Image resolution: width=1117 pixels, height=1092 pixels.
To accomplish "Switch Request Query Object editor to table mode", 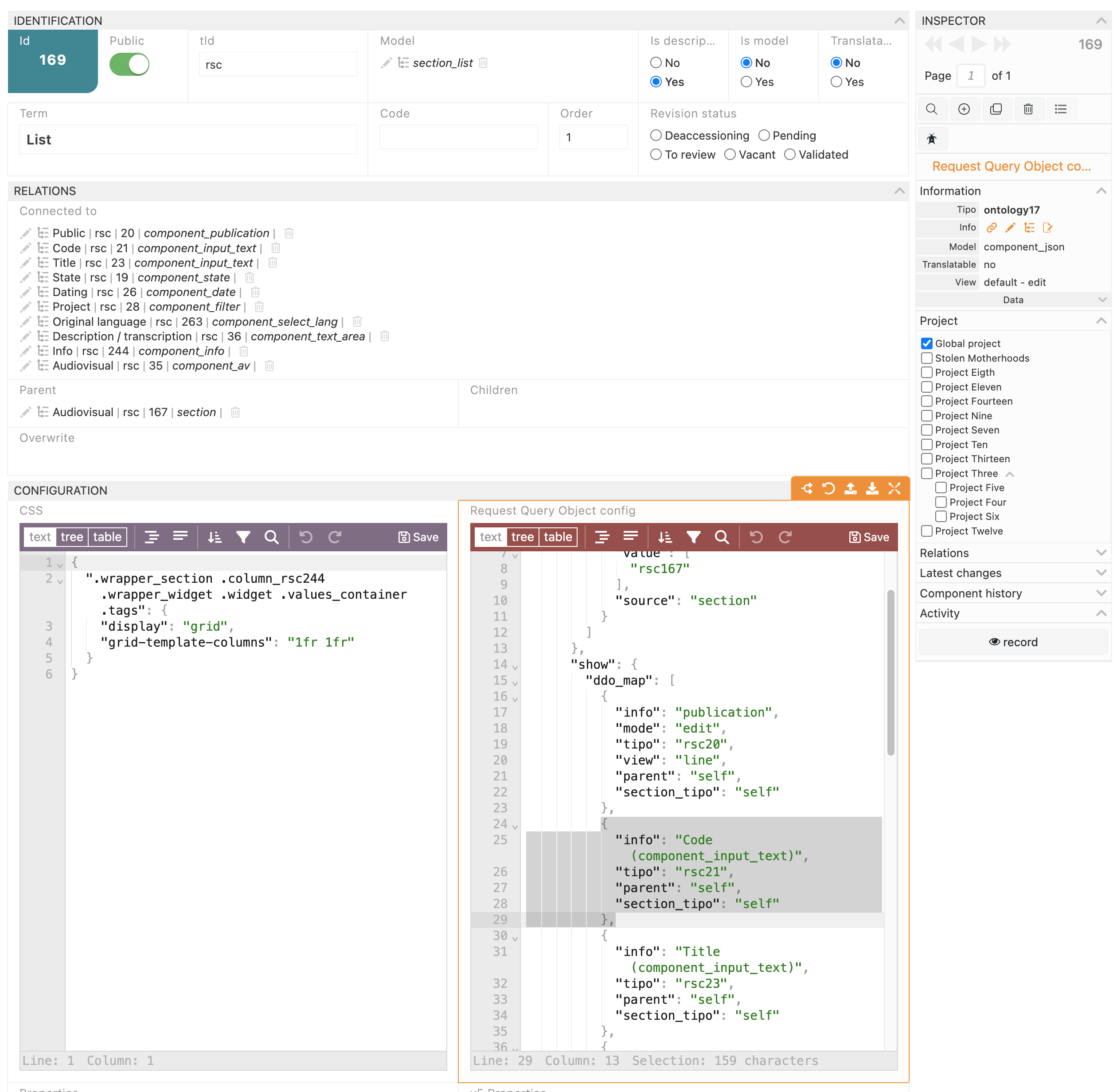I will click(557, 537).
